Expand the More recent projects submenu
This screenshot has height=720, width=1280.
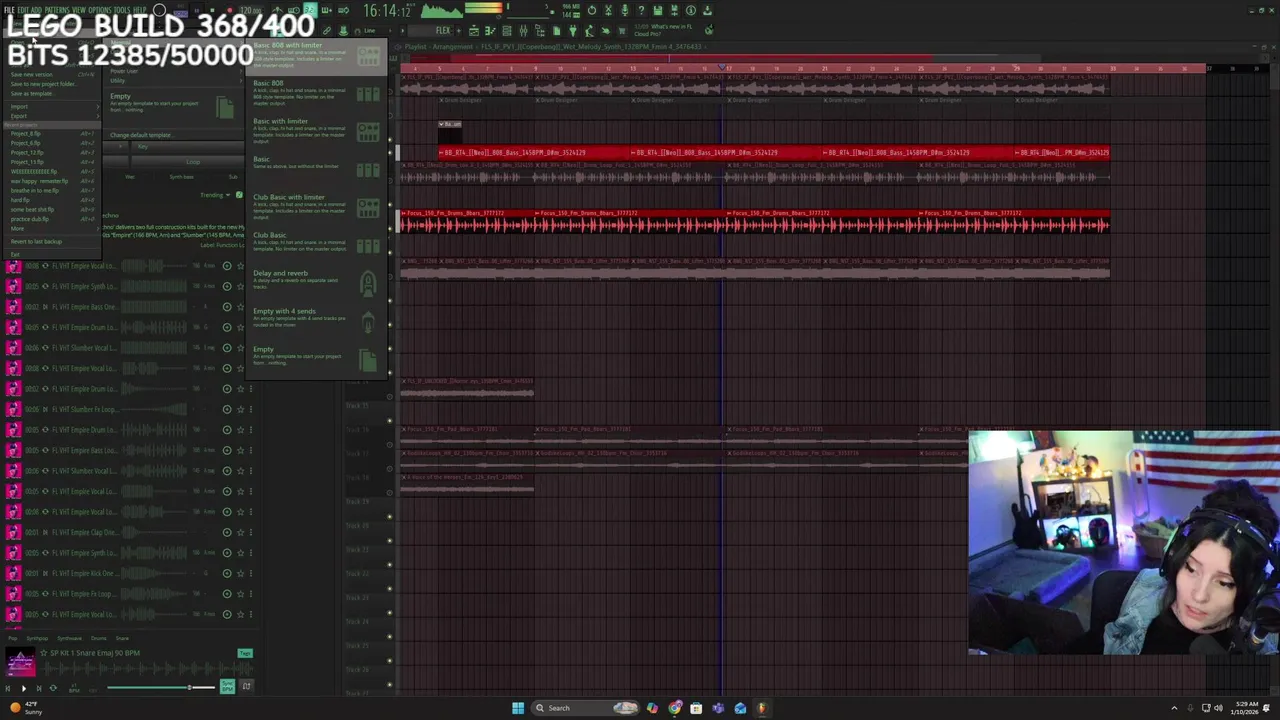[51, 228]
